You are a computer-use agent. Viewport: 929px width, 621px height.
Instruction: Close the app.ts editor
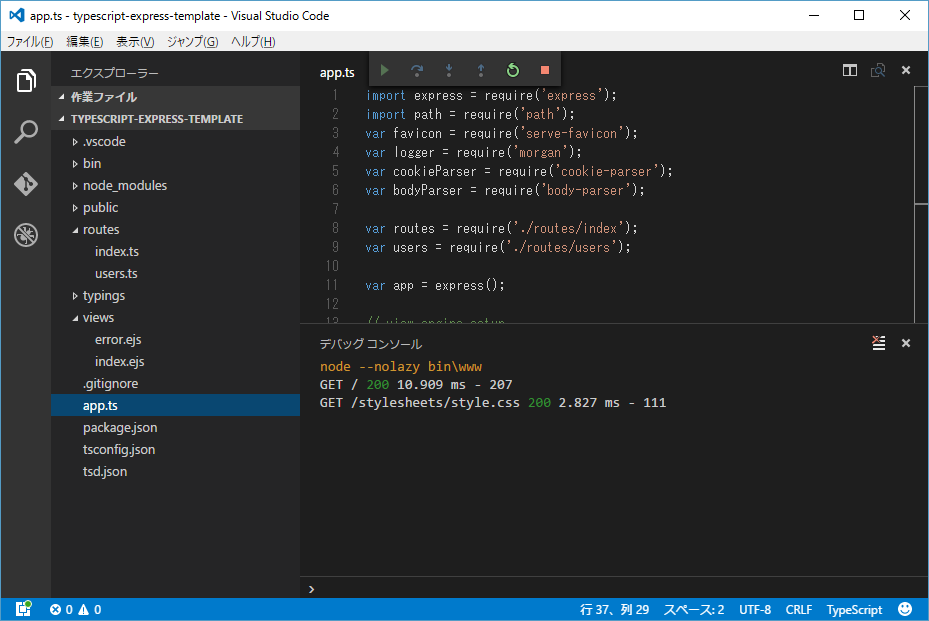coord(906,71)
